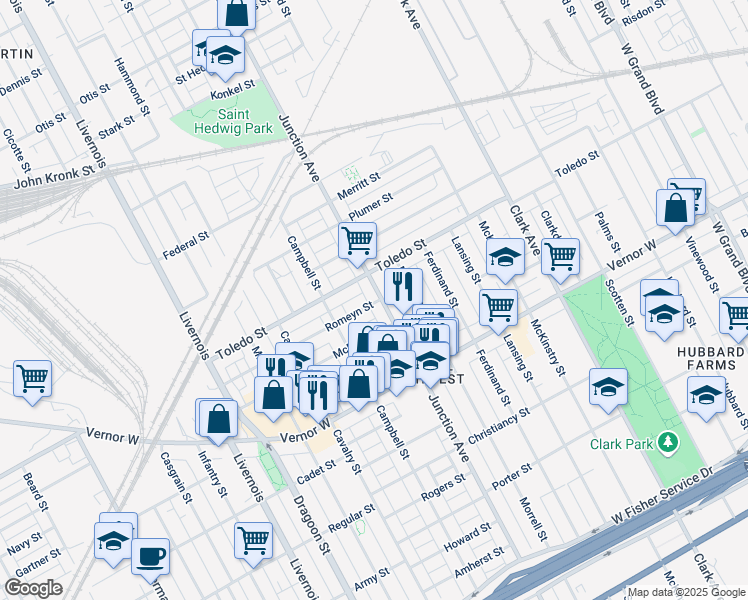Click the Howard St label
The image size is (748, 600).
[467, 537]
